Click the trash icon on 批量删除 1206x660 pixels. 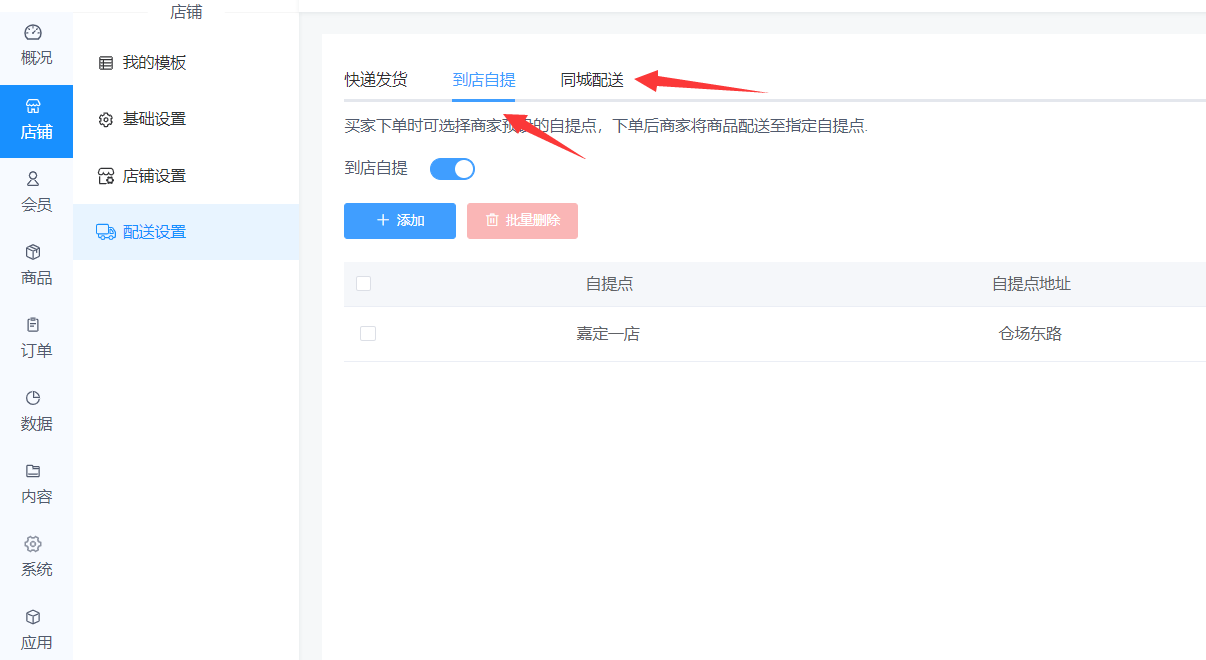click(x=492, y=220)
